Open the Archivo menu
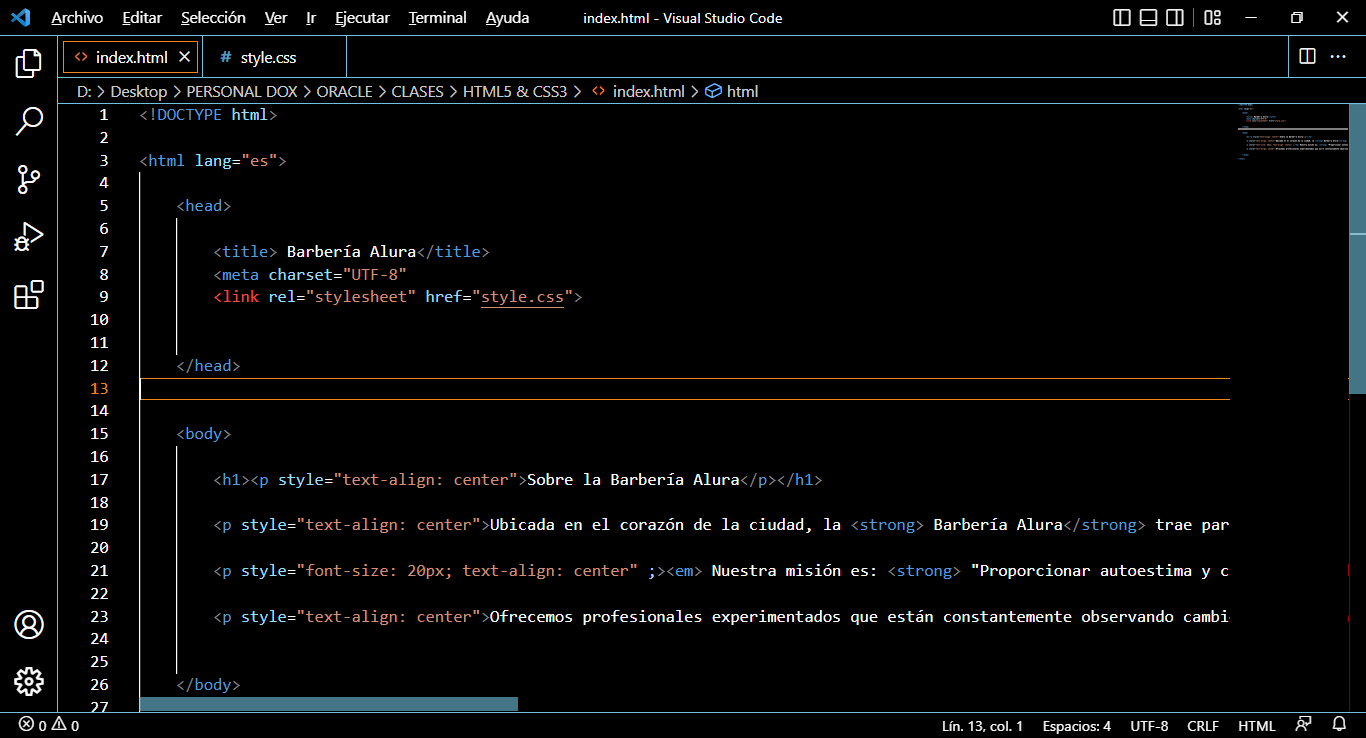This screenshot has width=1366, height=738. 77,18
